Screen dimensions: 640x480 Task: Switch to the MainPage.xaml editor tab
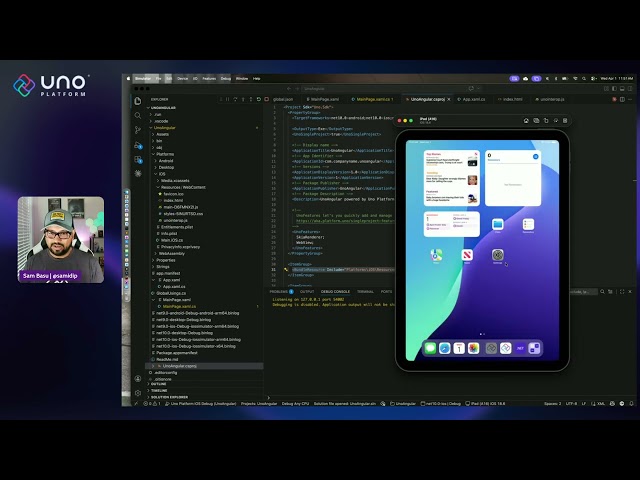pyautogui.click(x=324, y=99)
